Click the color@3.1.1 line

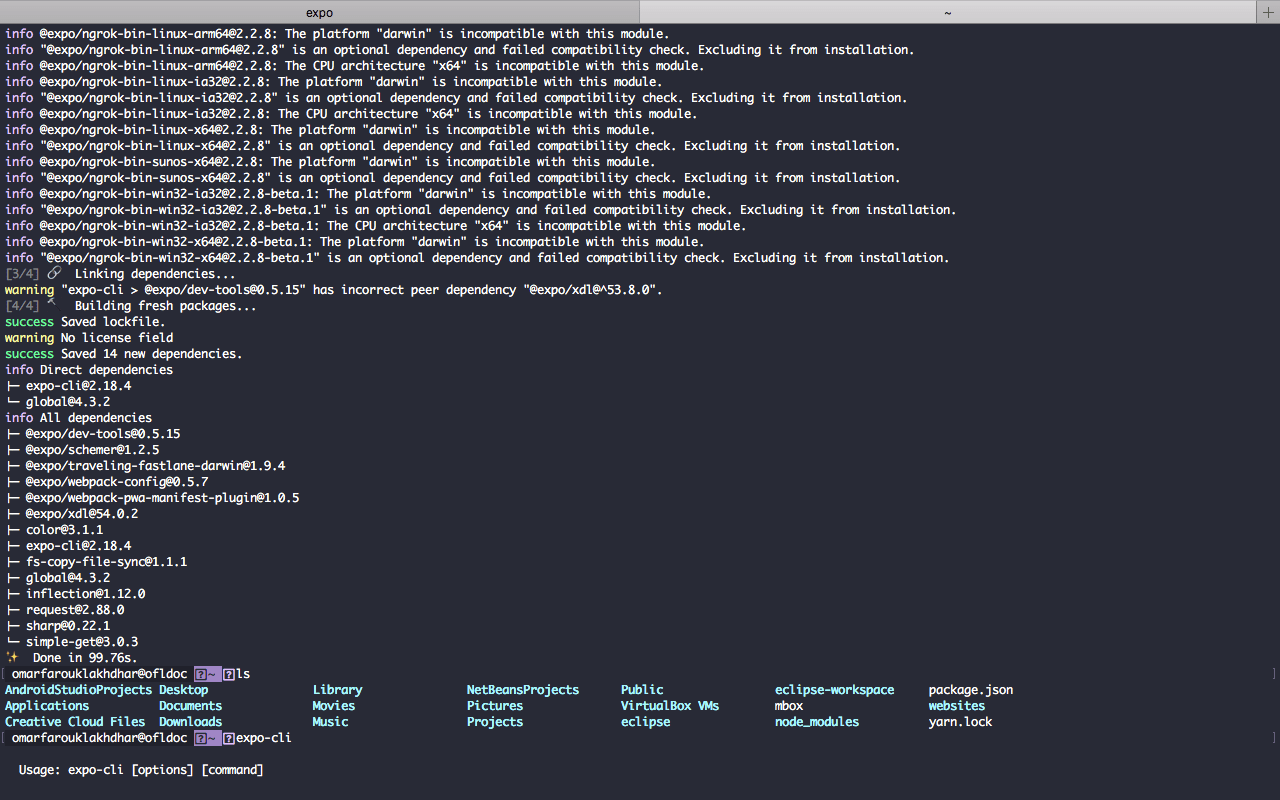pos(54,530)
